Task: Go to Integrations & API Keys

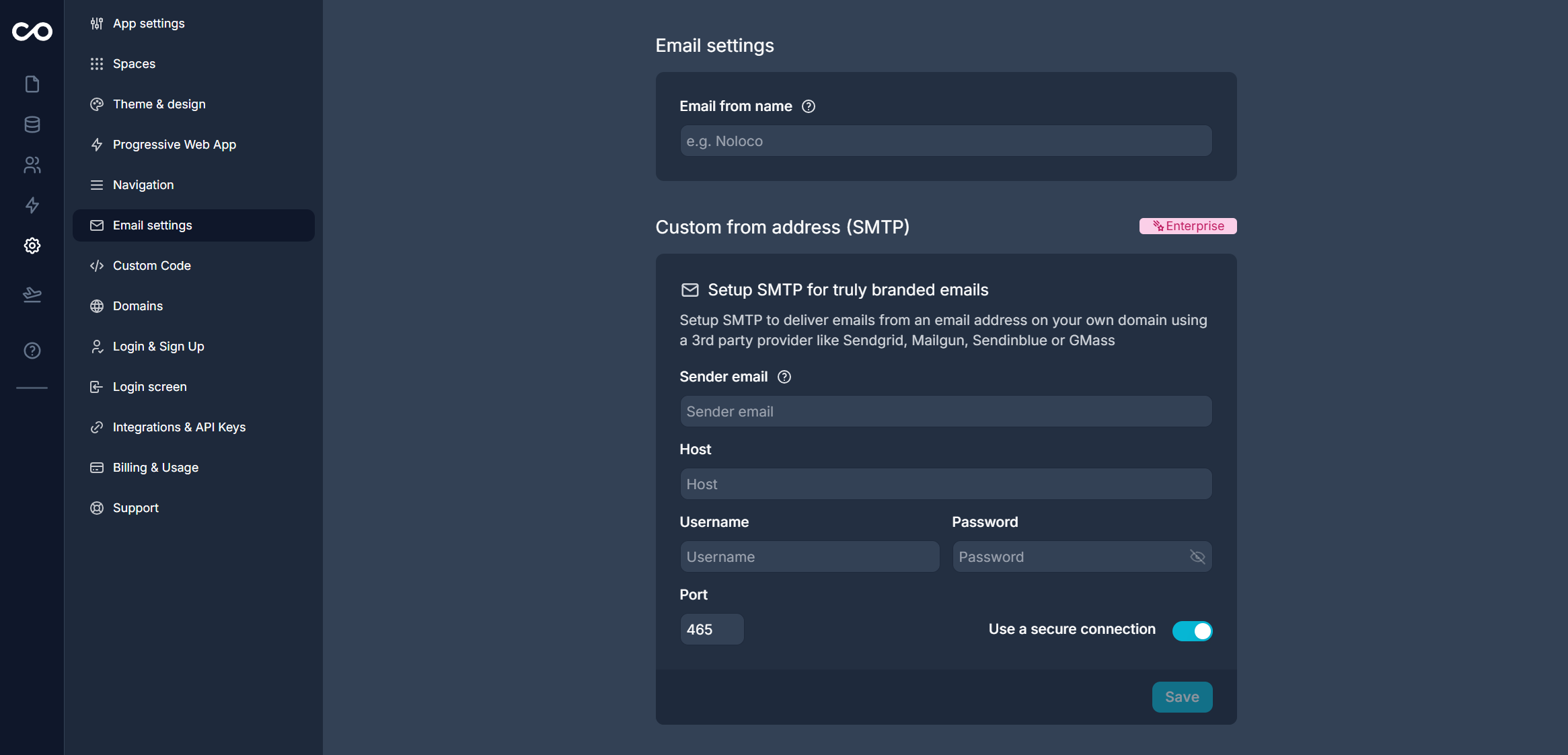Action: pyautogui.click(x=179, y=427)
